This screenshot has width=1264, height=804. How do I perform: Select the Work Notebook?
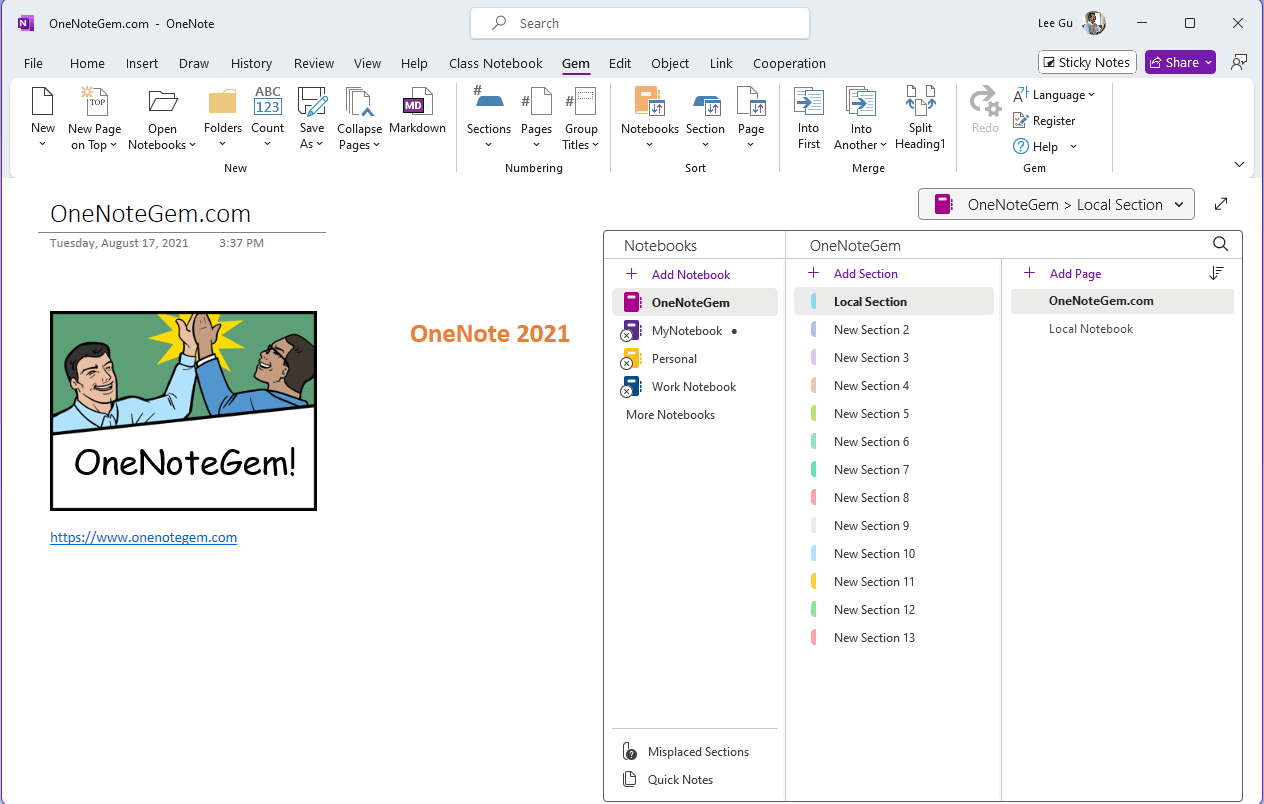695,387
